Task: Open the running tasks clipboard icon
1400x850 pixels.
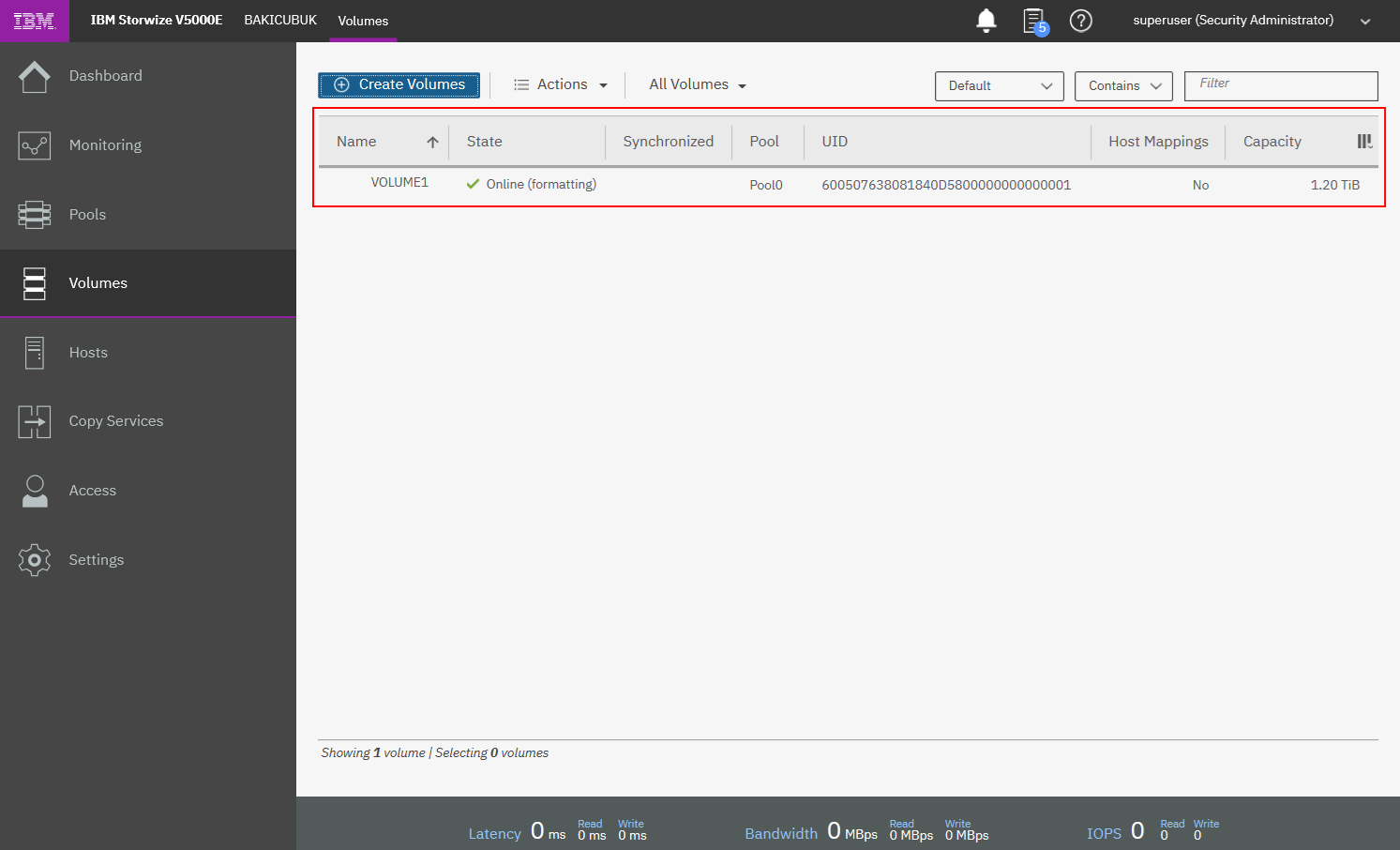Action: pos(1034,21)
